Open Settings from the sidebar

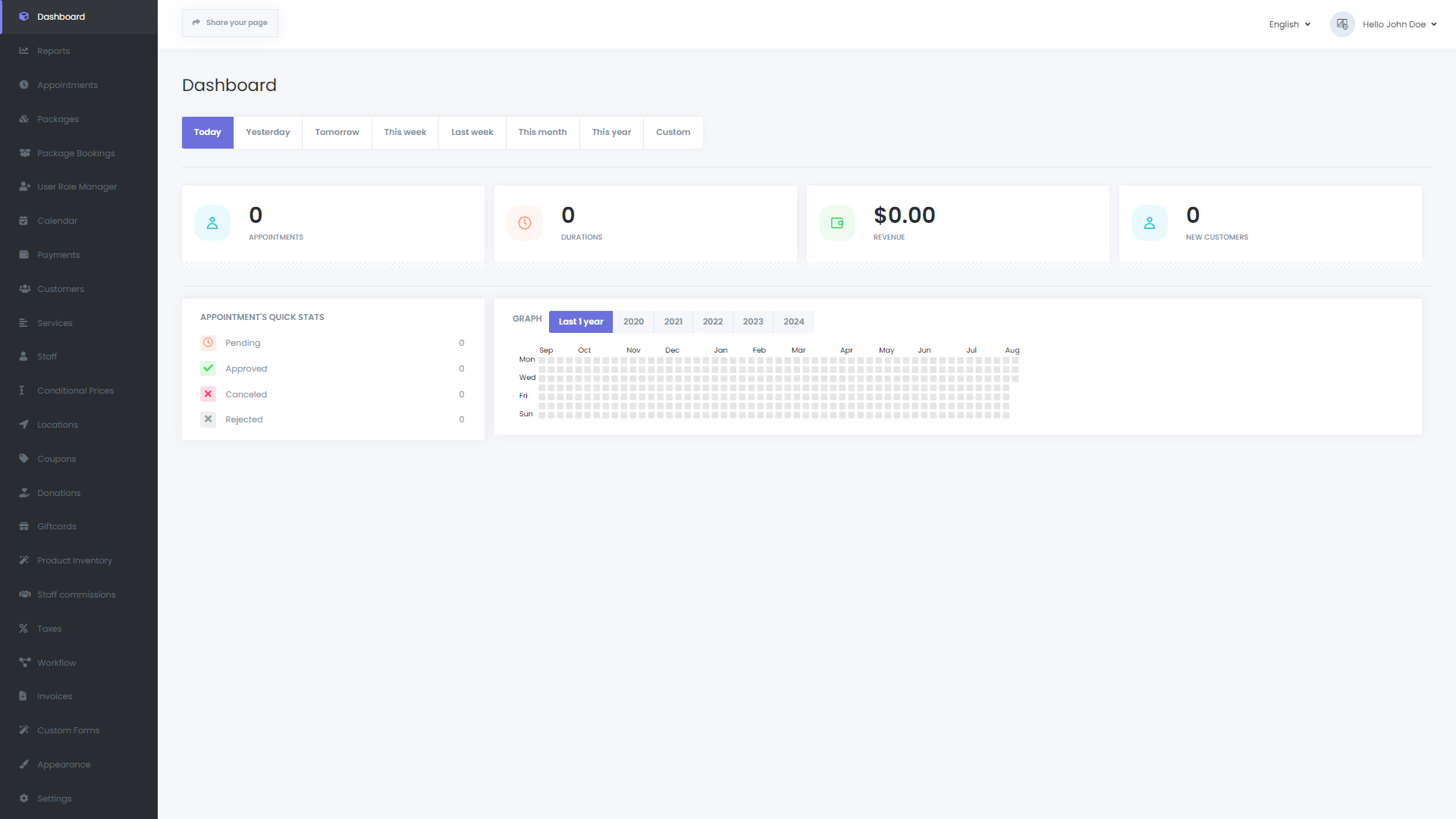coord(54,798)
